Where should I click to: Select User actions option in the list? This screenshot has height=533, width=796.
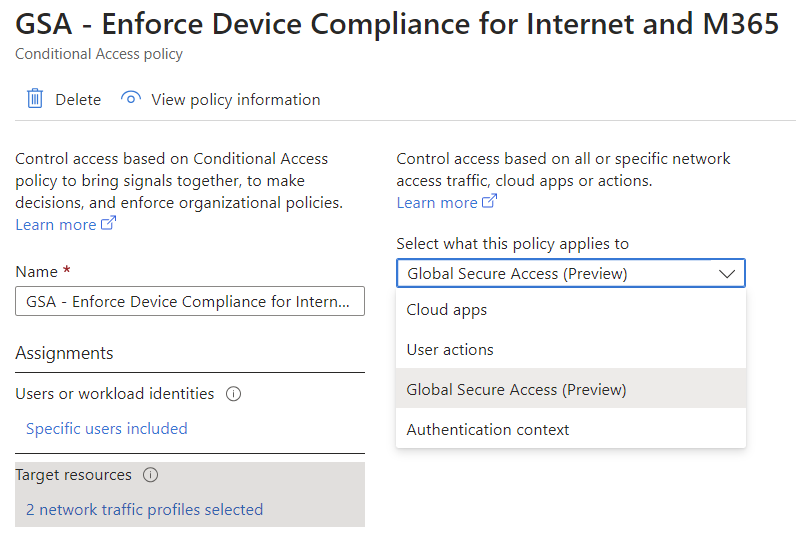(x=450, y=350)
